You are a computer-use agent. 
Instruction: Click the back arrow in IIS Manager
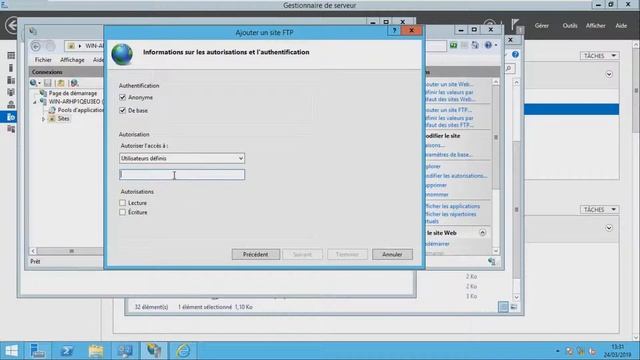coord(36,46)
